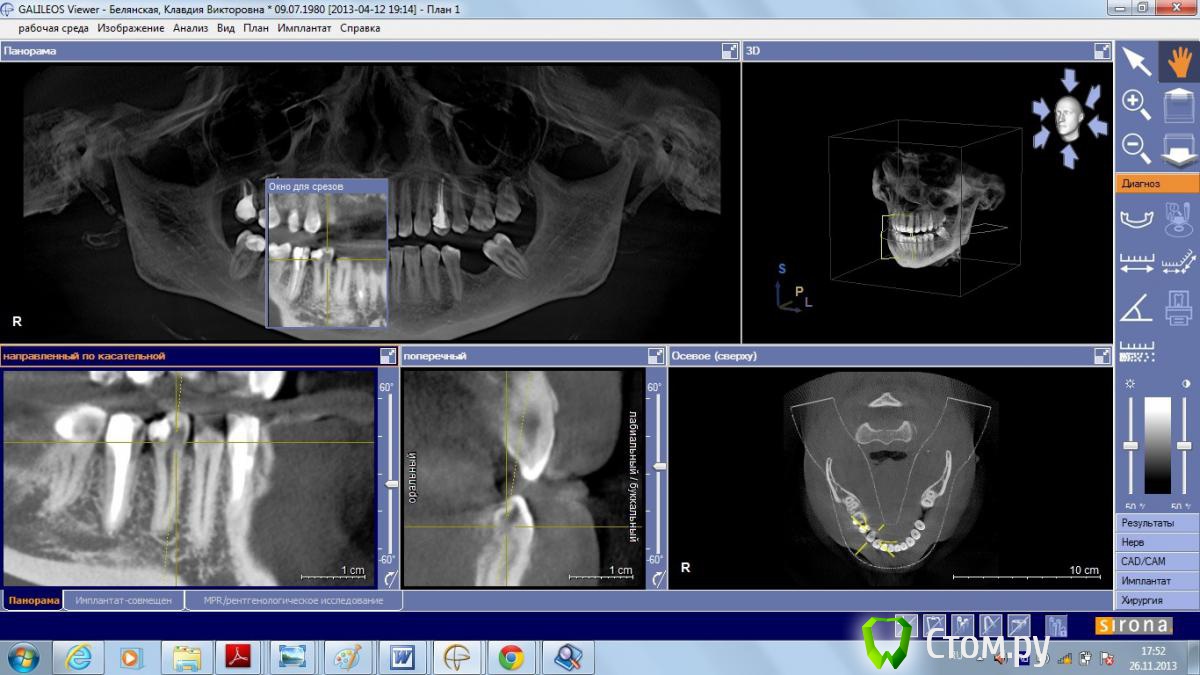Open the Хирургия panel button

1157,600
